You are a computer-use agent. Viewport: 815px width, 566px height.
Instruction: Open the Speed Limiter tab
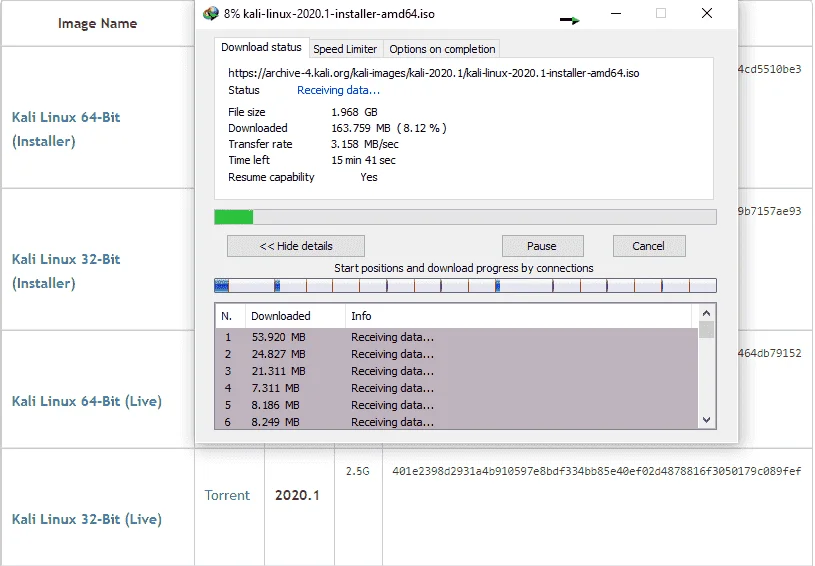[345, 49]
